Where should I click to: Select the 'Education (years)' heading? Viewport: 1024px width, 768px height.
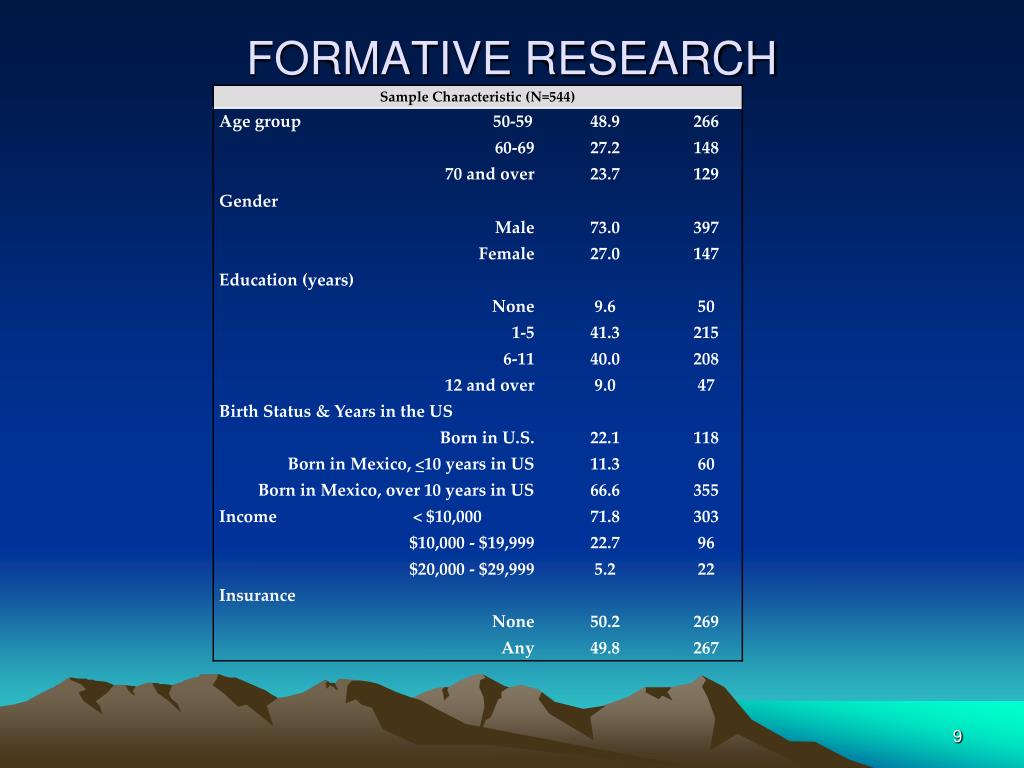[286, 280]
